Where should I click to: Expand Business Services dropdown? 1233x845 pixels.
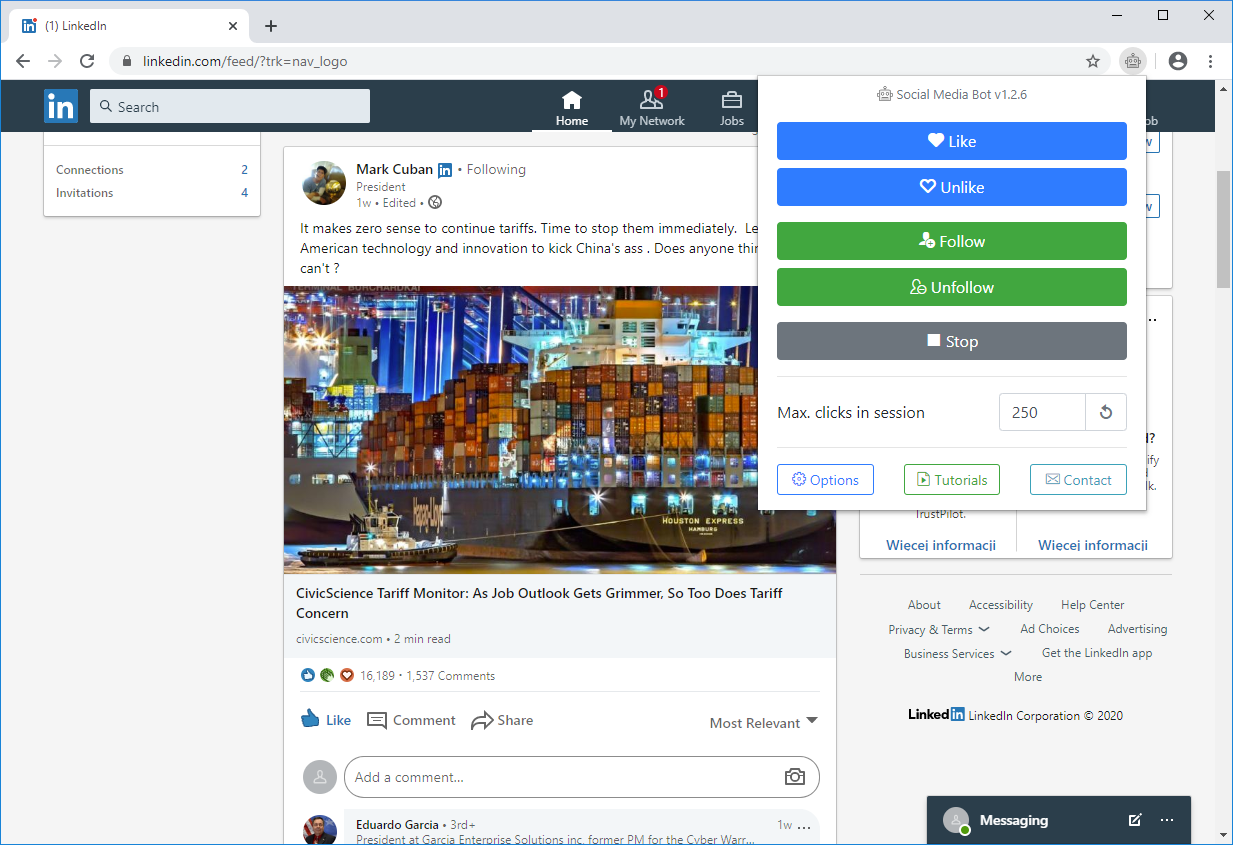coord(957,653)
